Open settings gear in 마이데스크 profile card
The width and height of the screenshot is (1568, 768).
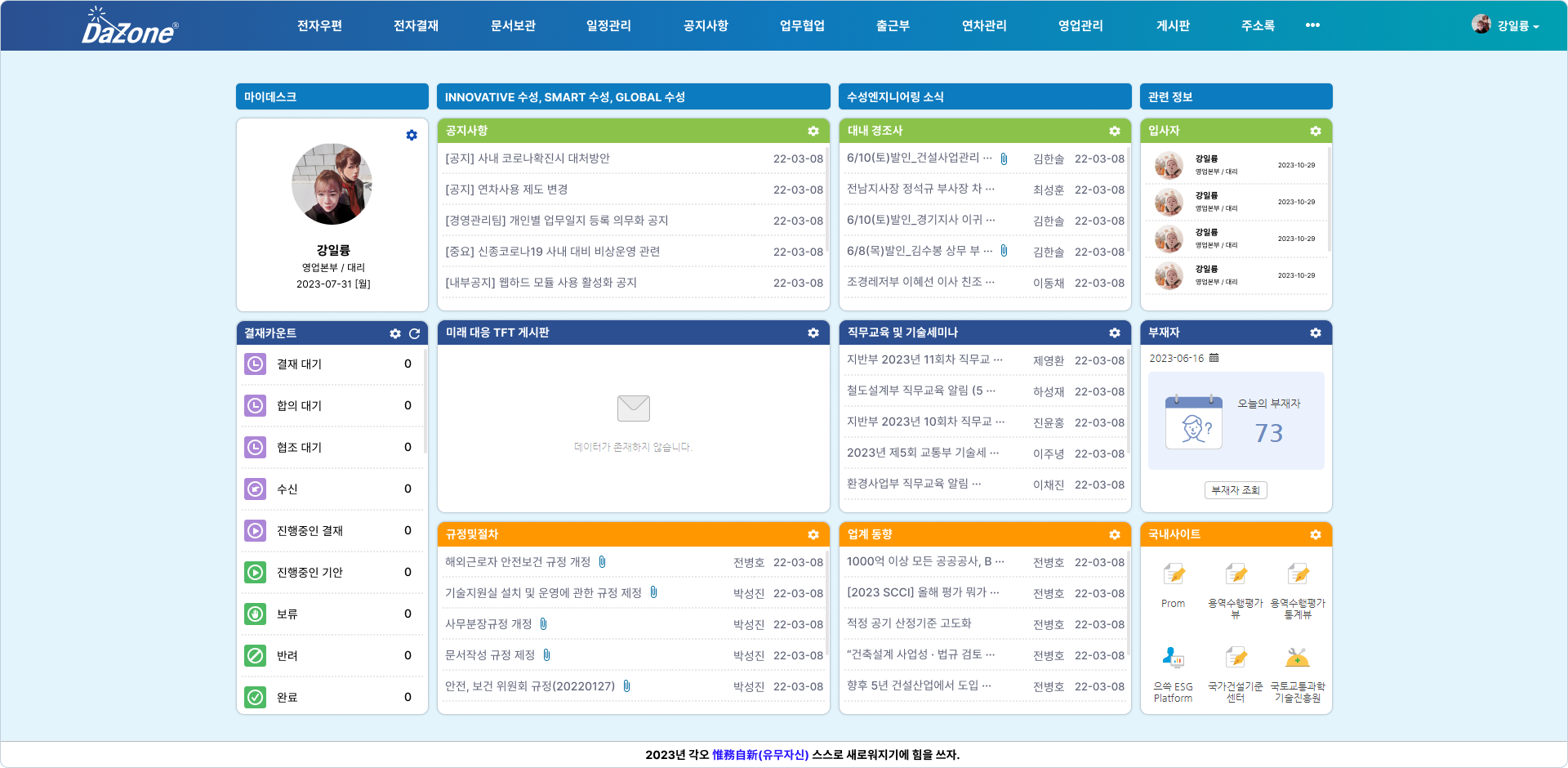point(412,136)
